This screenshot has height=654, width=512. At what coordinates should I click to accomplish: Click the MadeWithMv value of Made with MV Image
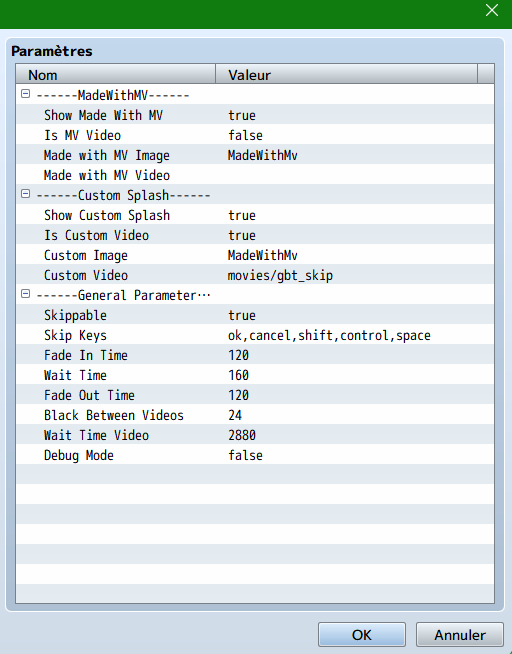(x=263, y=155)
